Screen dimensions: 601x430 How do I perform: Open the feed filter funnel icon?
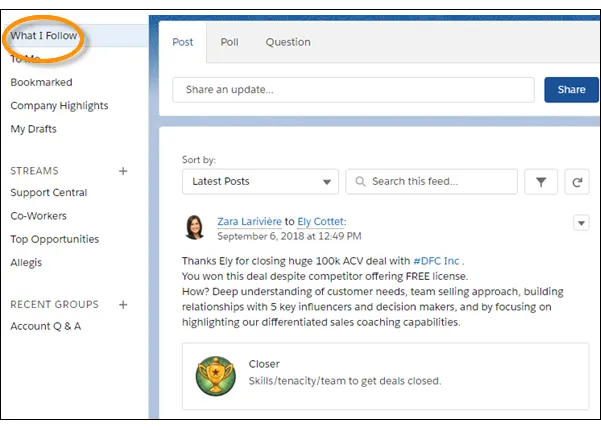[541, 182]
